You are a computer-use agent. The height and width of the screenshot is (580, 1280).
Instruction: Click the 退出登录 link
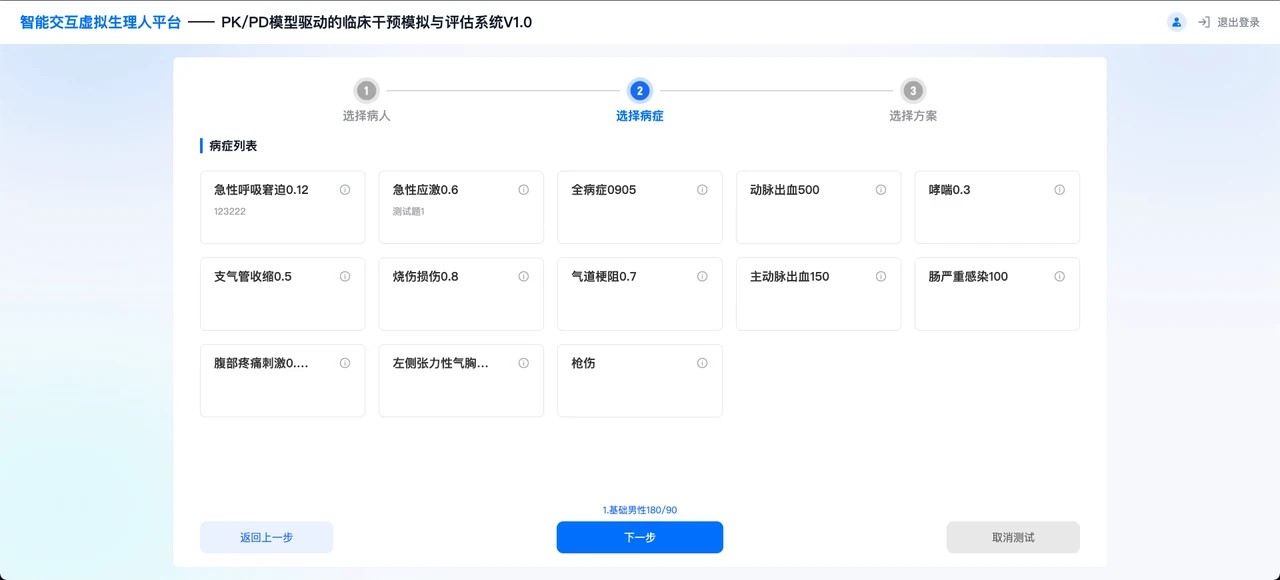pyautogui.click(x=1238, y=22)
